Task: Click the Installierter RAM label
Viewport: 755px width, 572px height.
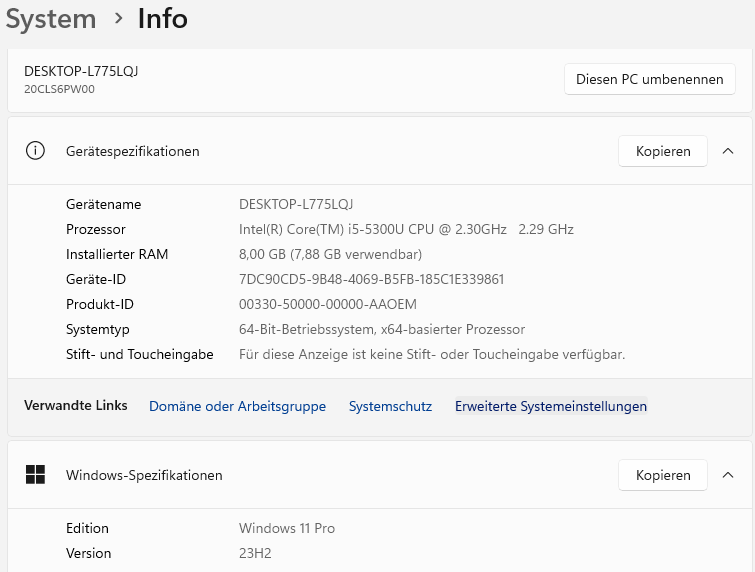Action: (117, 254)
